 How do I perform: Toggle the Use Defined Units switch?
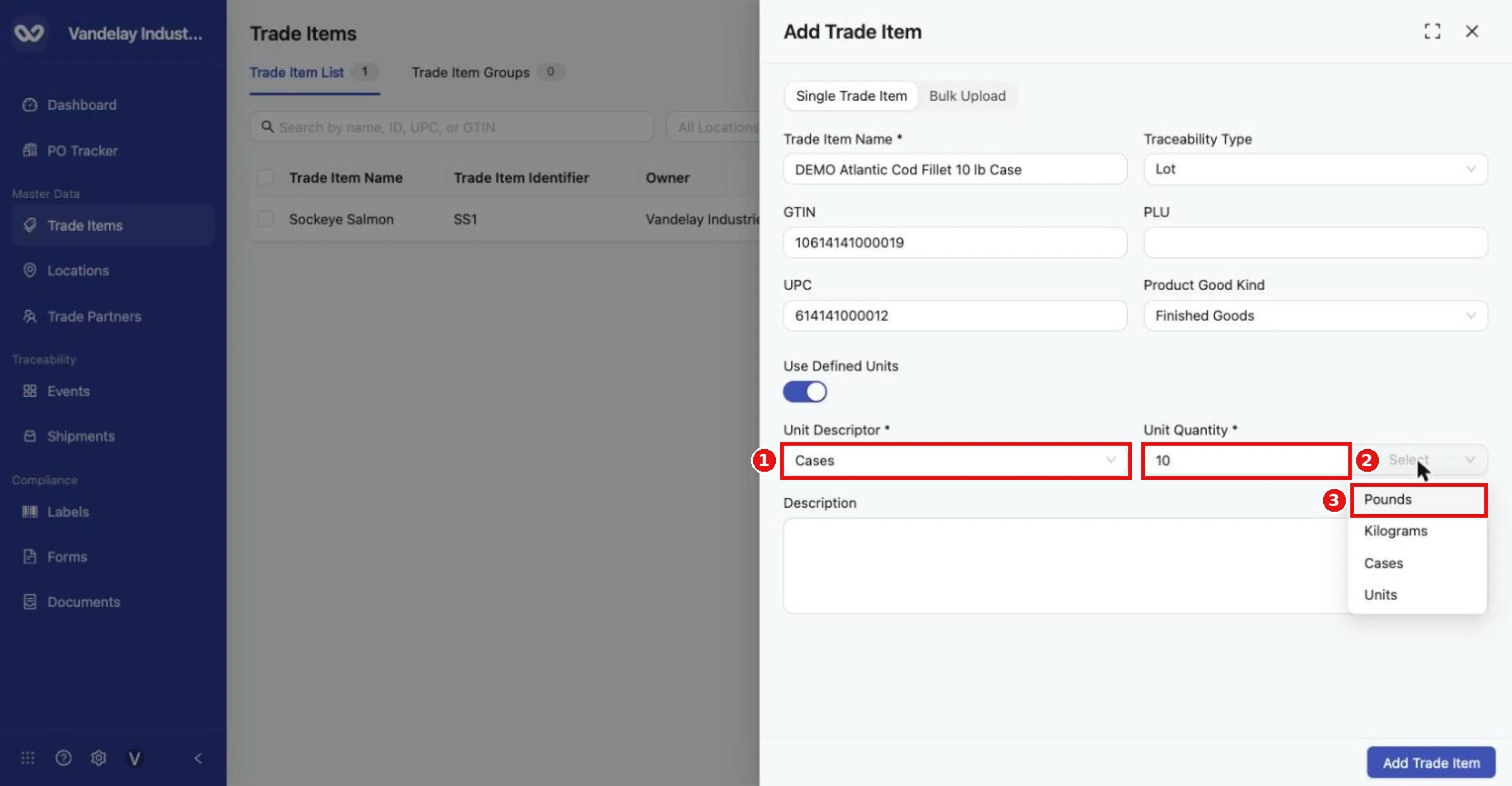coord(805,392)
